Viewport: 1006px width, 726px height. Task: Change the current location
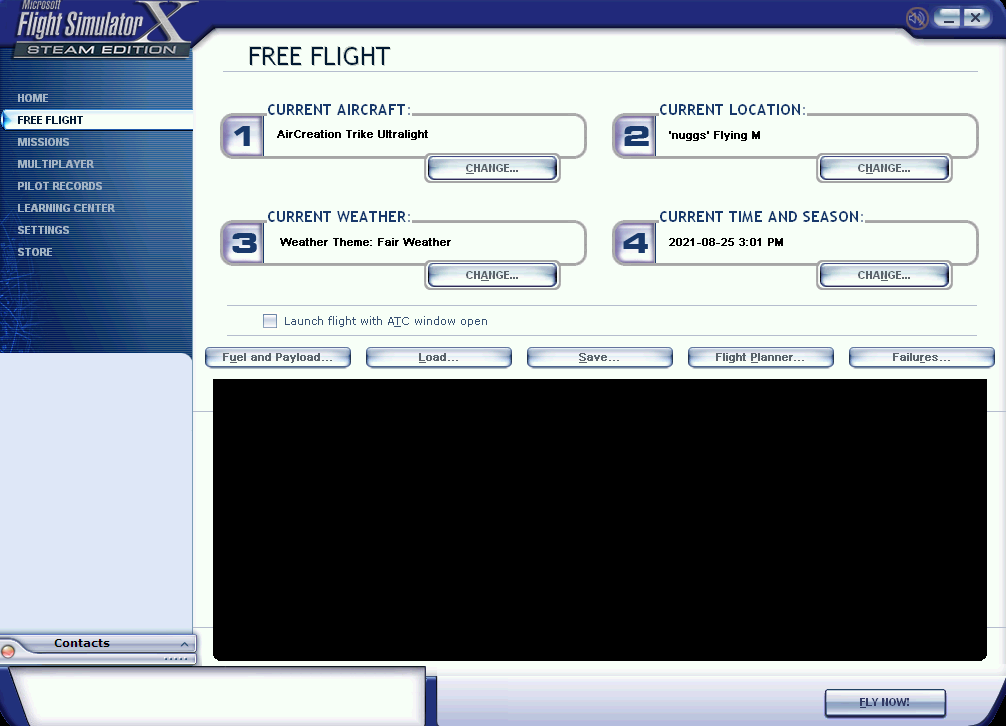884,169
